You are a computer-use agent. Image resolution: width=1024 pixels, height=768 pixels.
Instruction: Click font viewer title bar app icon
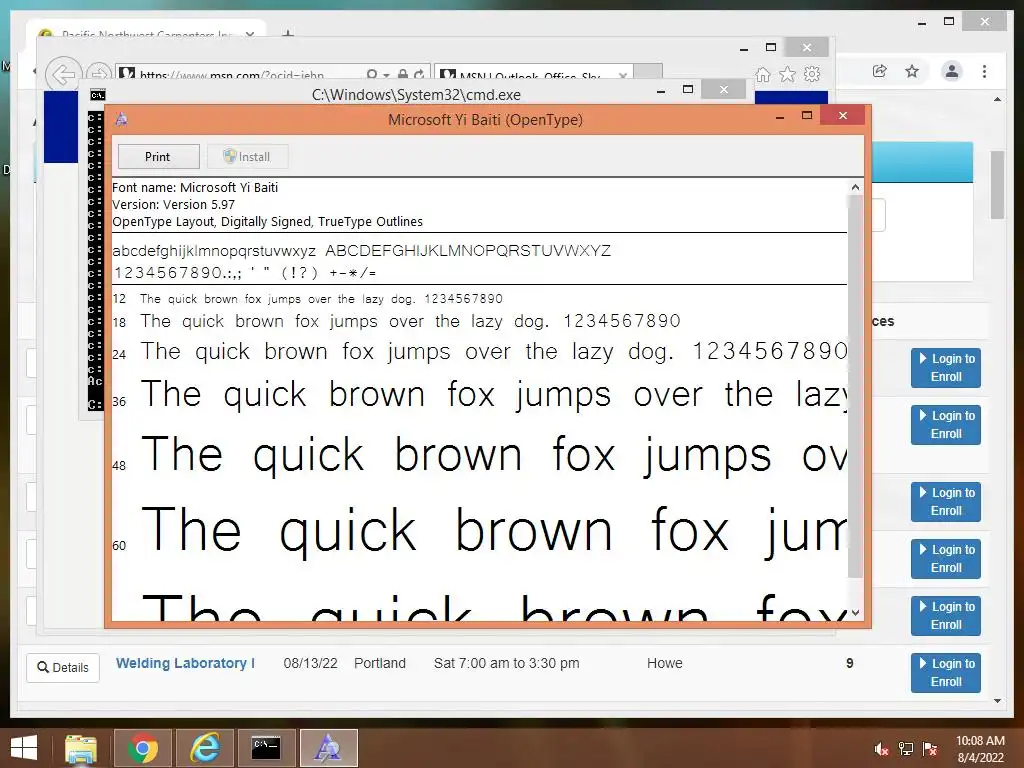pyautogui.click(x=121, y=119)
